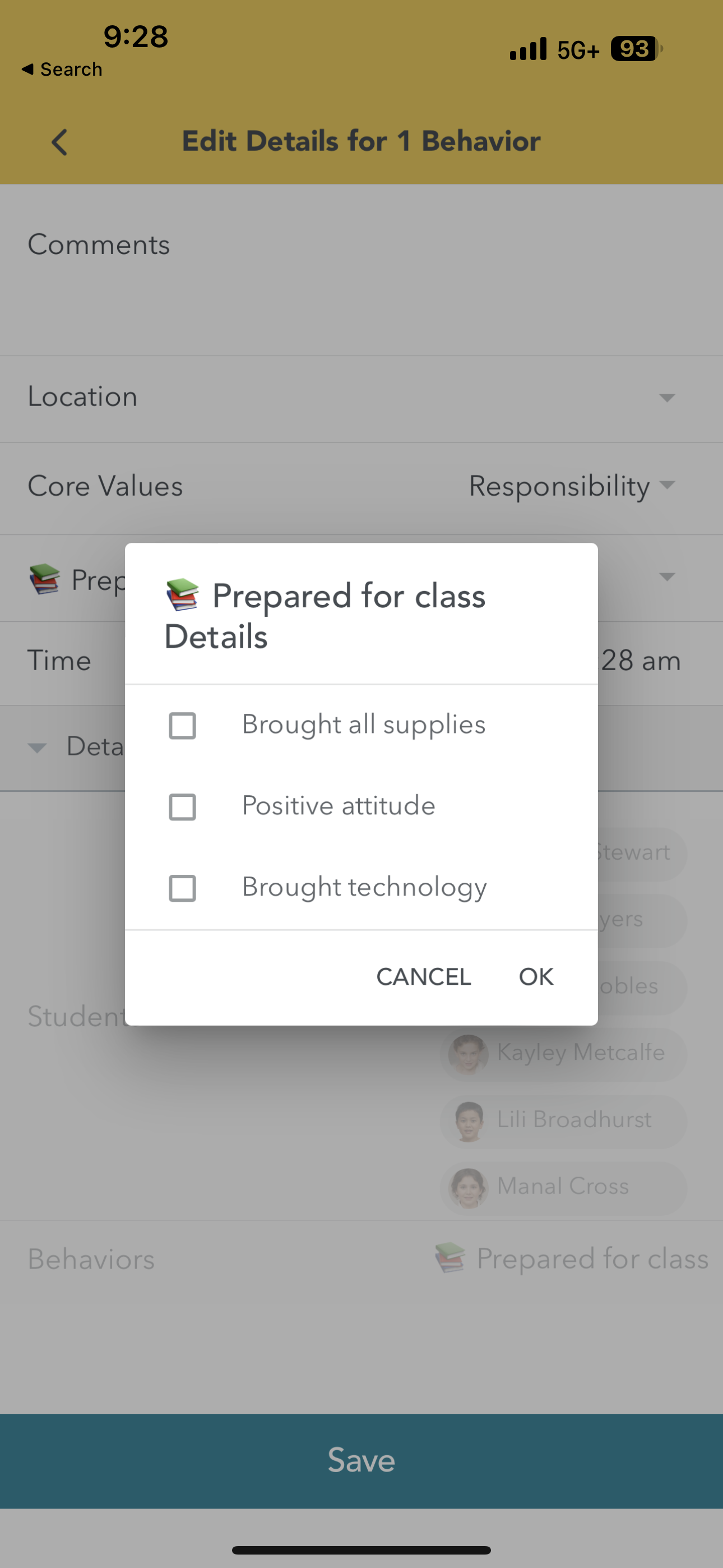Tap Lili Broadhurst's avatar
The height and width of the screenshot is (1568, 723).
(468, 1120)
